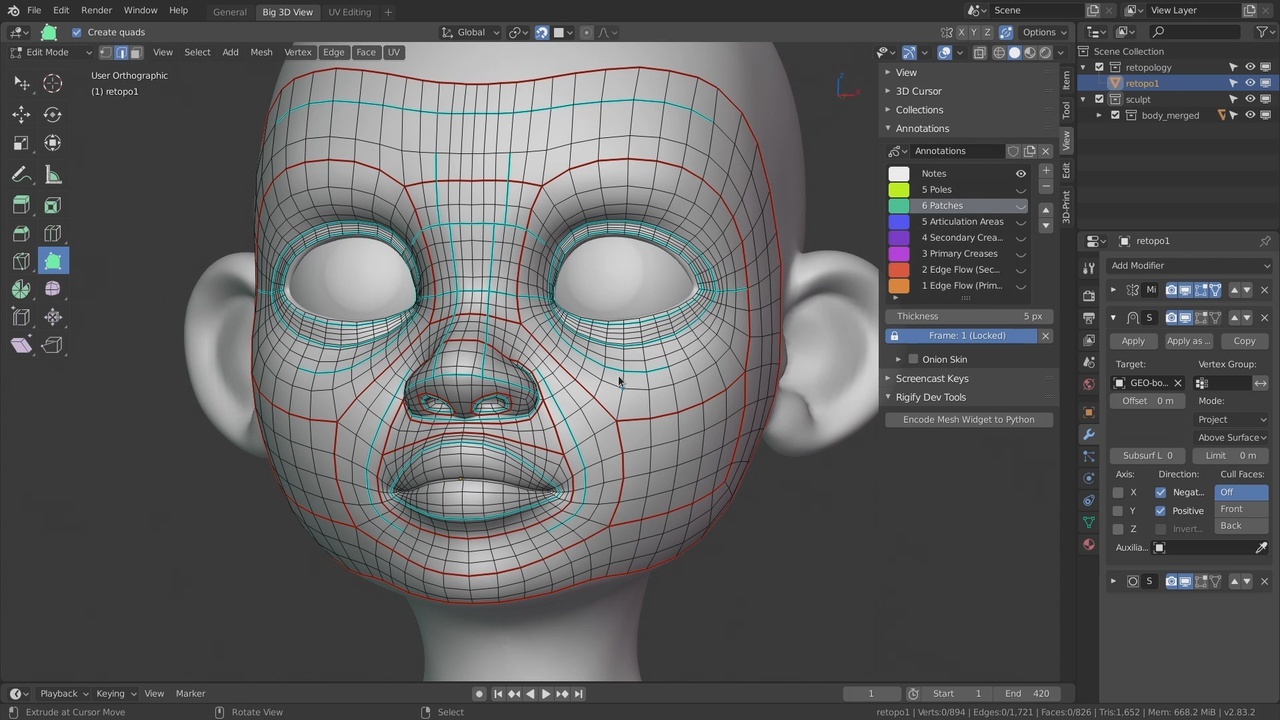Image resolution: width=1280 pixels, height=720 pixels.
Task: Toggle visibility of the sculpt collection
Action: [1249, 99]
